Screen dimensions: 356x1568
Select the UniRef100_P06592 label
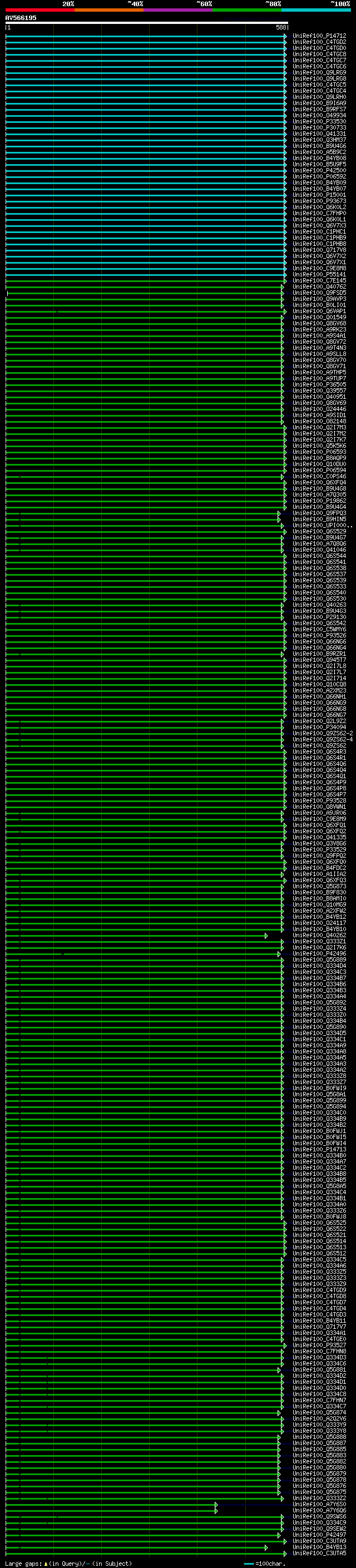[x=319, y=176]
